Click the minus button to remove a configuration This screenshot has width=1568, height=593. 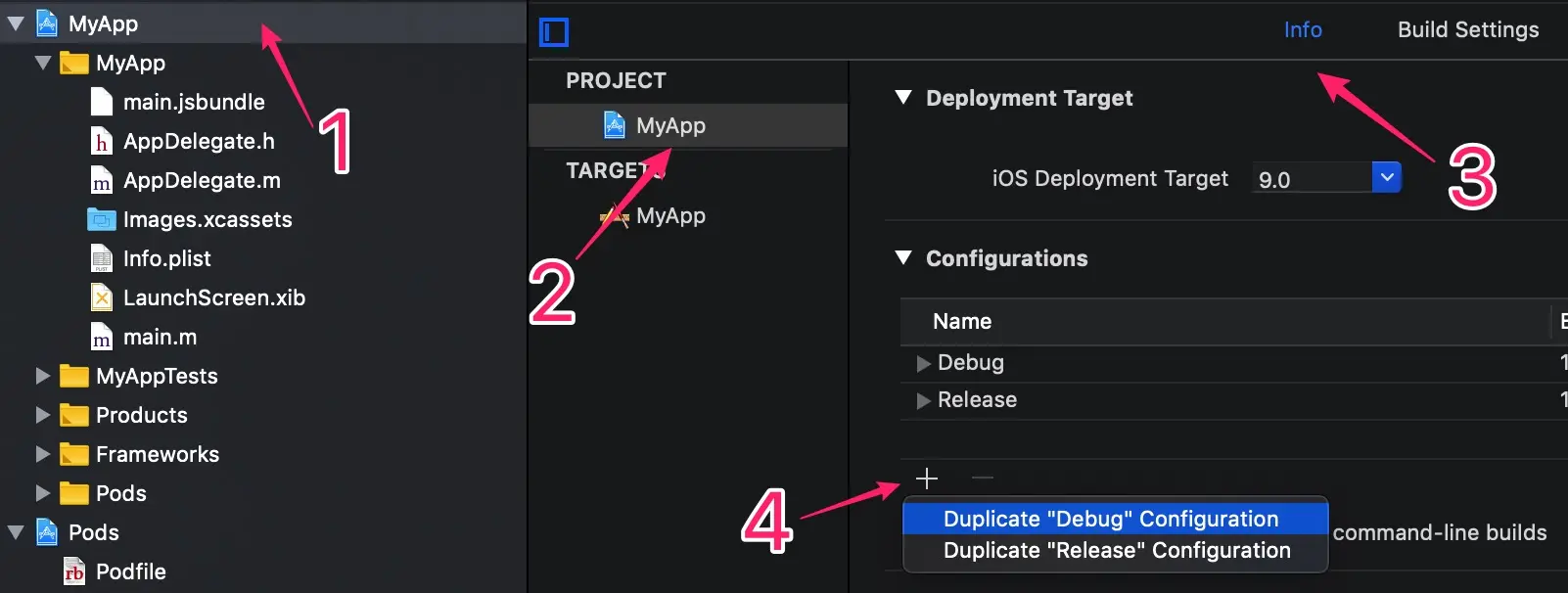click(983, 479)
